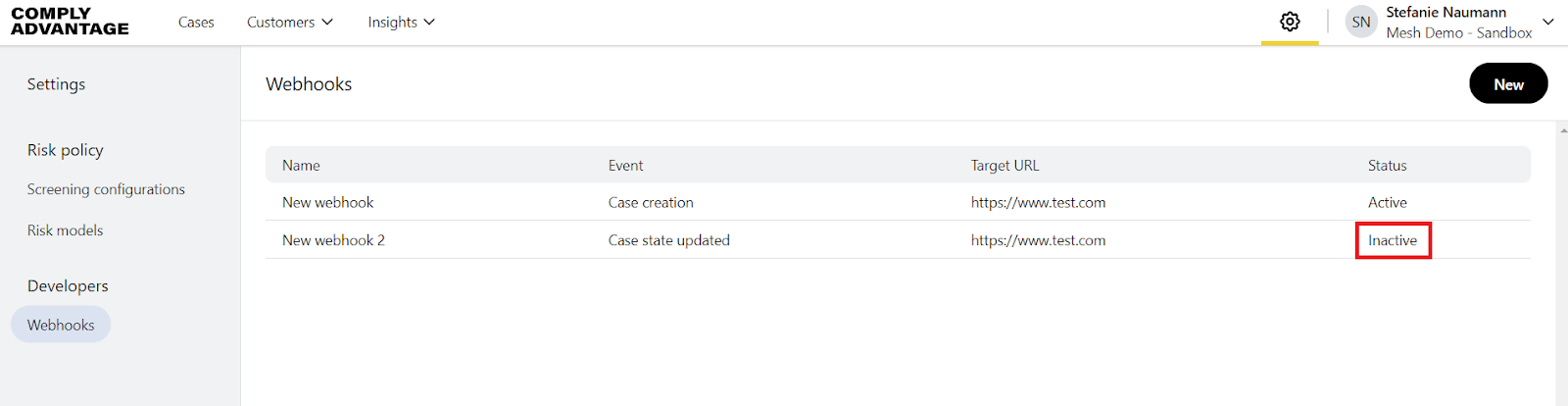
Task: Expand the Insights dropdown menu
Action: coord(401,22)
